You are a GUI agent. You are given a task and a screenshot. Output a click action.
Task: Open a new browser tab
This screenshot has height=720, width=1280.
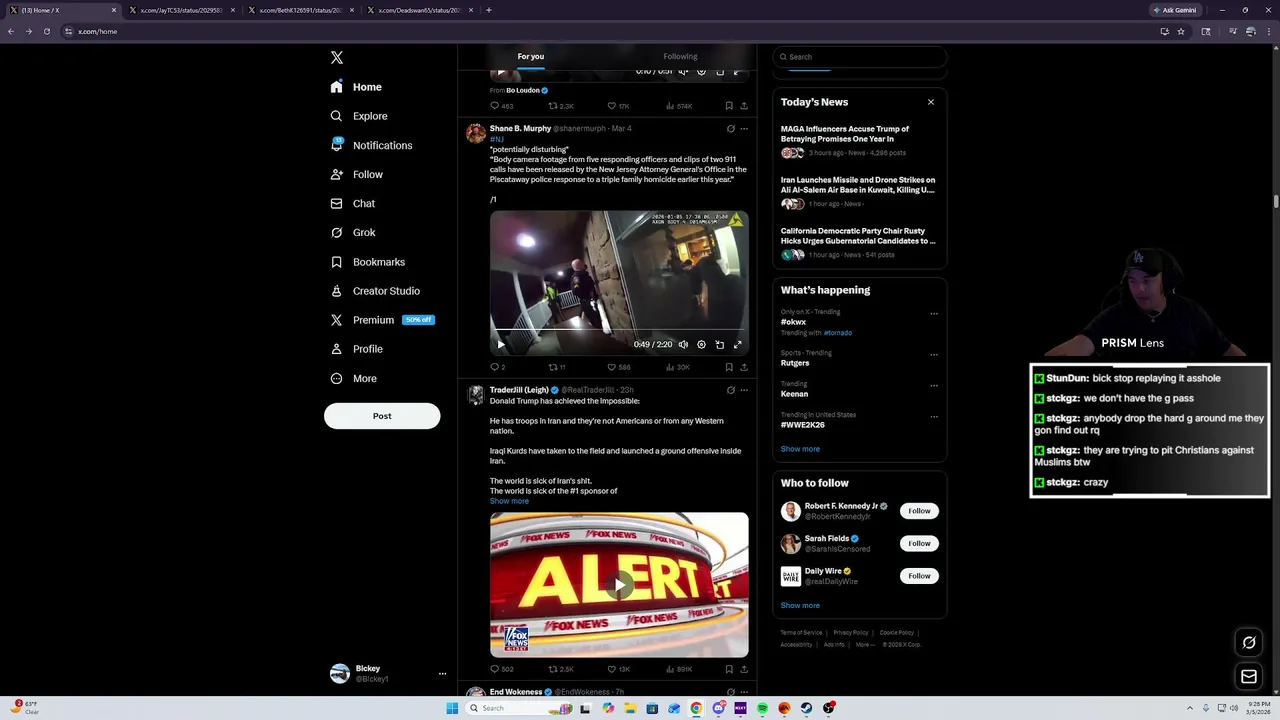pyautogui.click(x=488, y=10)
